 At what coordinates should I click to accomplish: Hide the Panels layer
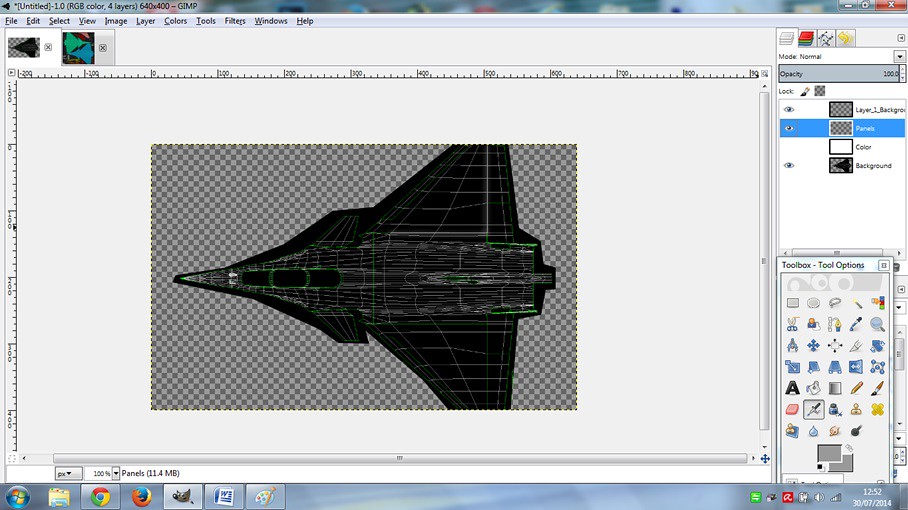[x=789, y=128]
